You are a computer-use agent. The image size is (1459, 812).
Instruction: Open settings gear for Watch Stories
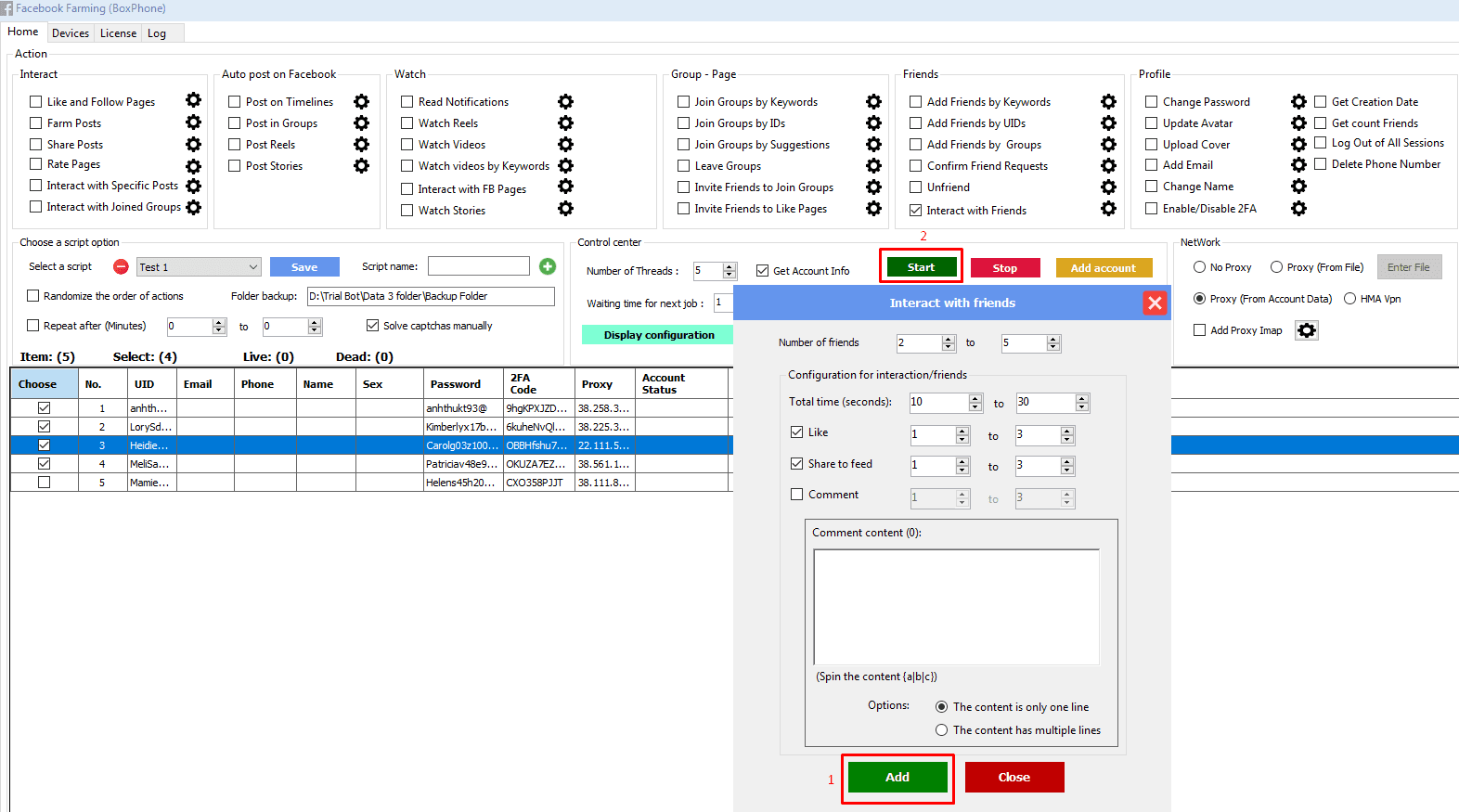click(x=565, y=209)
